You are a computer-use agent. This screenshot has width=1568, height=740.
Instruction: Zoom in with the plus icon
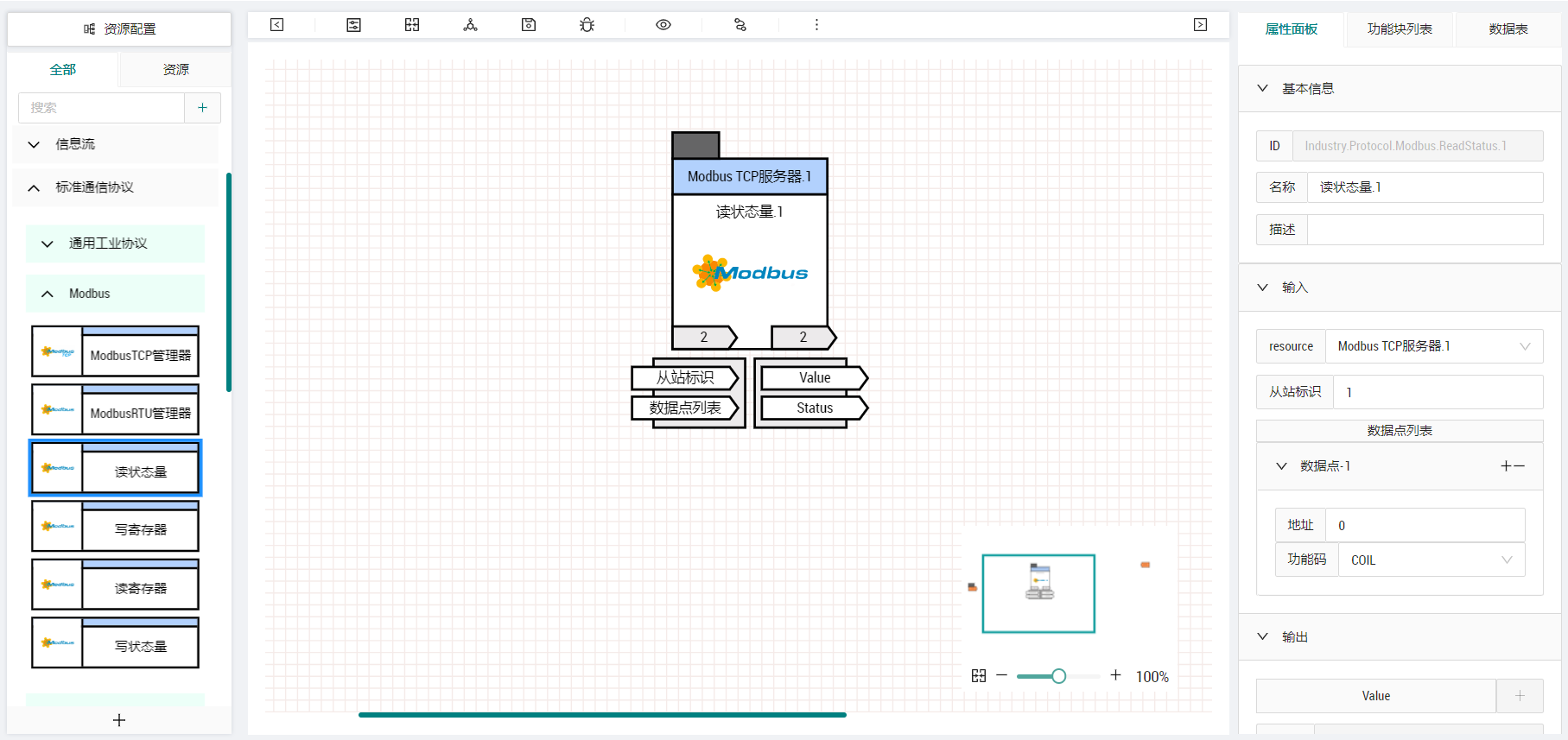[x=1115, y=675]
